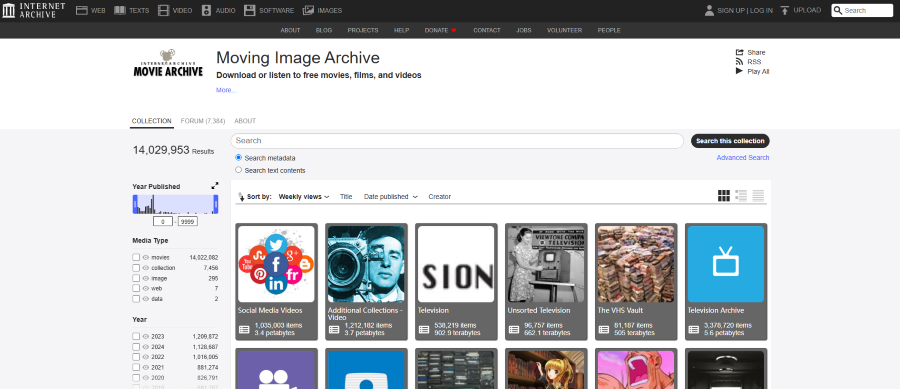Click the More... description link
Screen dimensions: 900x389
tap(226, 90)
